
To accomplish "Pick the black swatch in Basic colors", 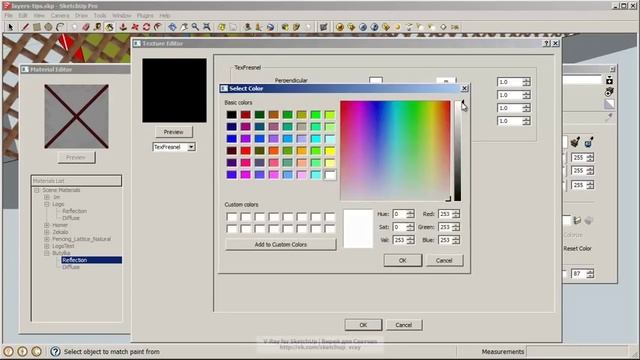I will point(231,115).
